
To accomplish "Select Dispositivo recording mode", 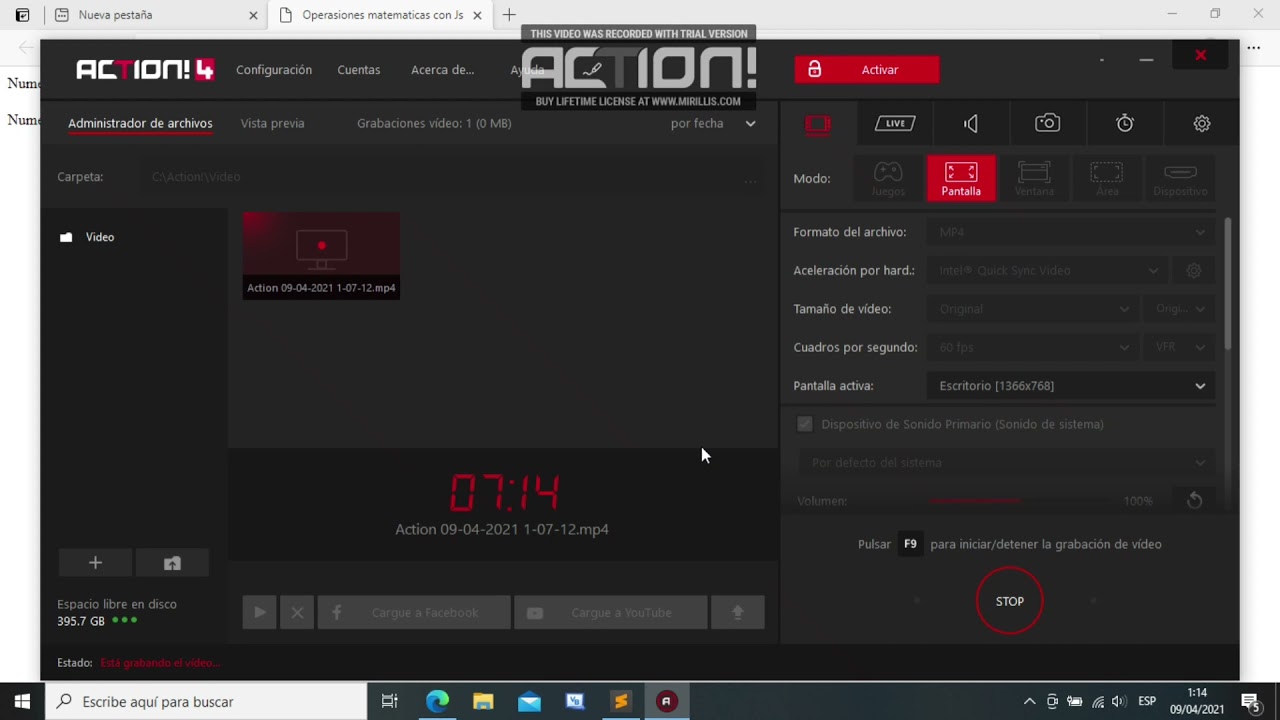I will (x=1180, y=178).
